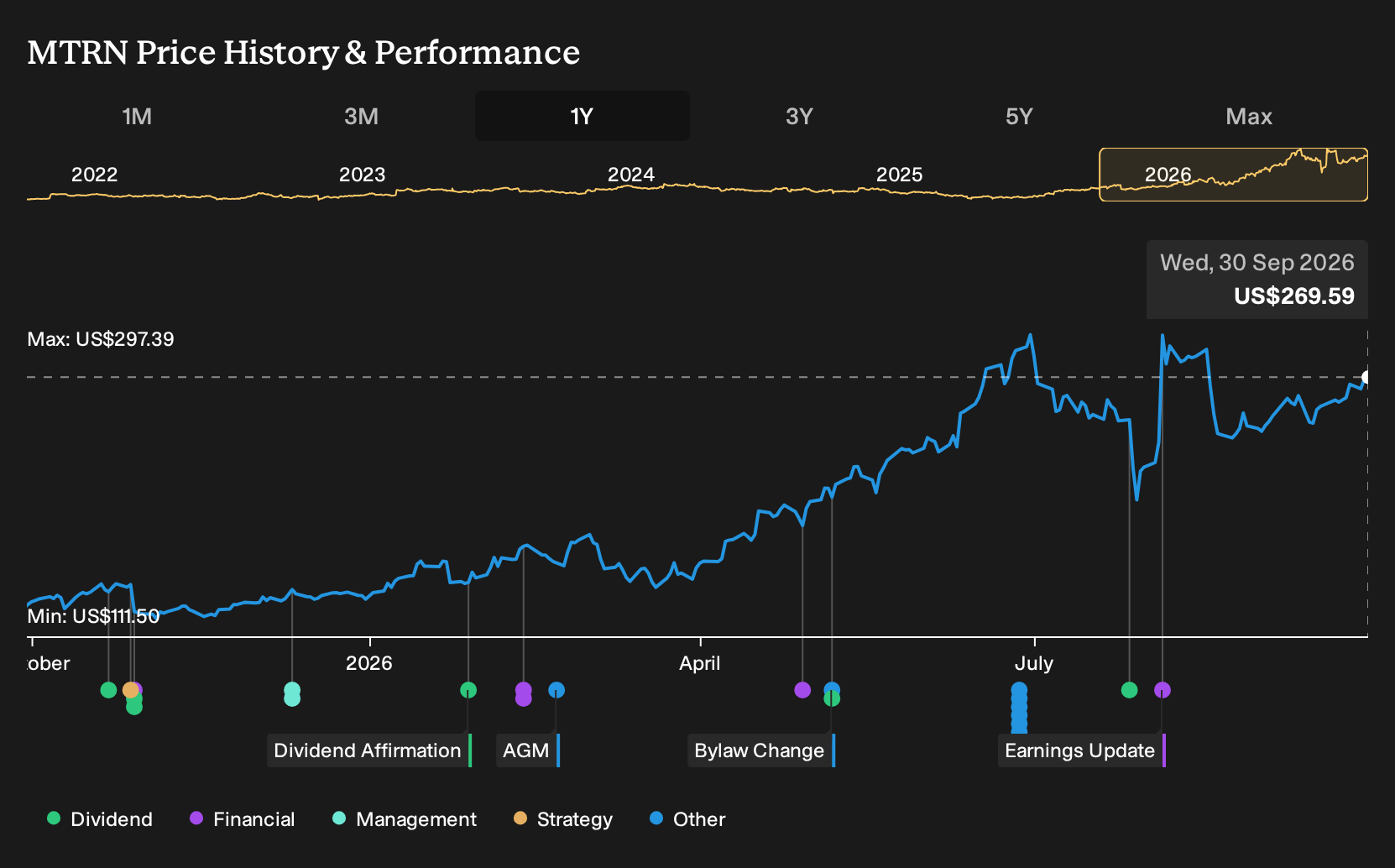Viewport: 1395px width, 868px height.
Task: Select the 3M time range tab
Action: [x=361, y=116]
